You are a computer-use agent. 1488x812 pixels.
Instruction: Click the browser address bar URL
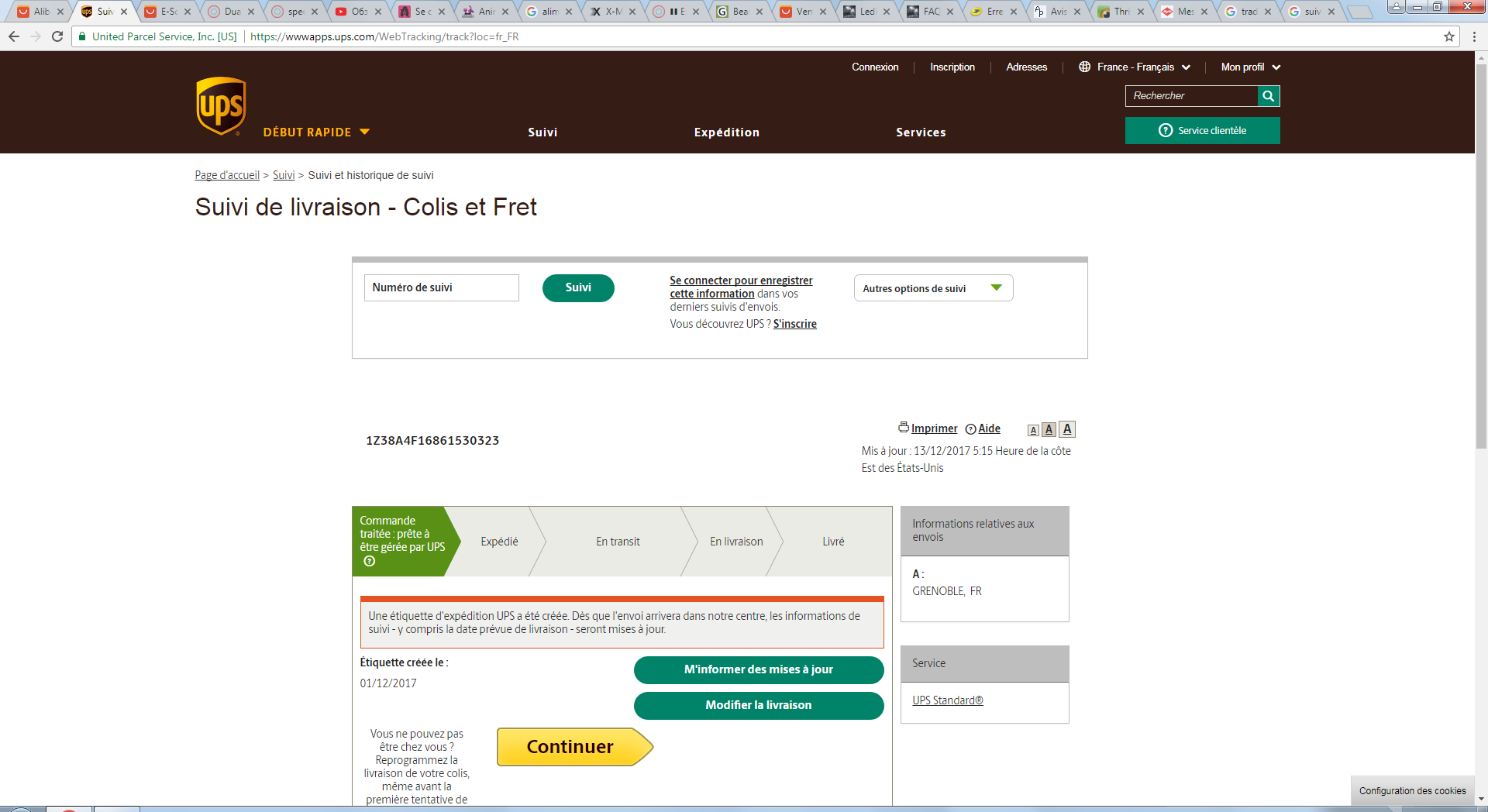(384, 36)
